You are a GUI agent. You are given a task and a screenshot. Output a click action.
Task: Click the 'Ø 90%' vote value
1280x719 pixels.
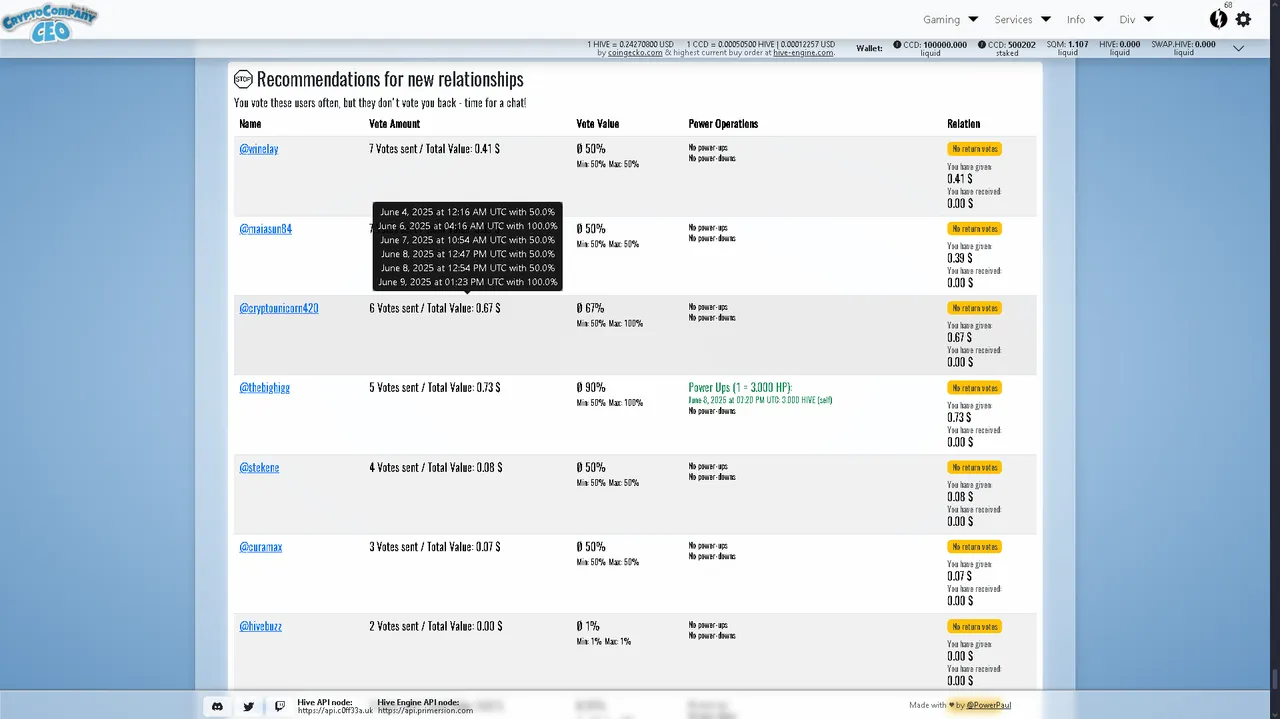tap(591, 387)
